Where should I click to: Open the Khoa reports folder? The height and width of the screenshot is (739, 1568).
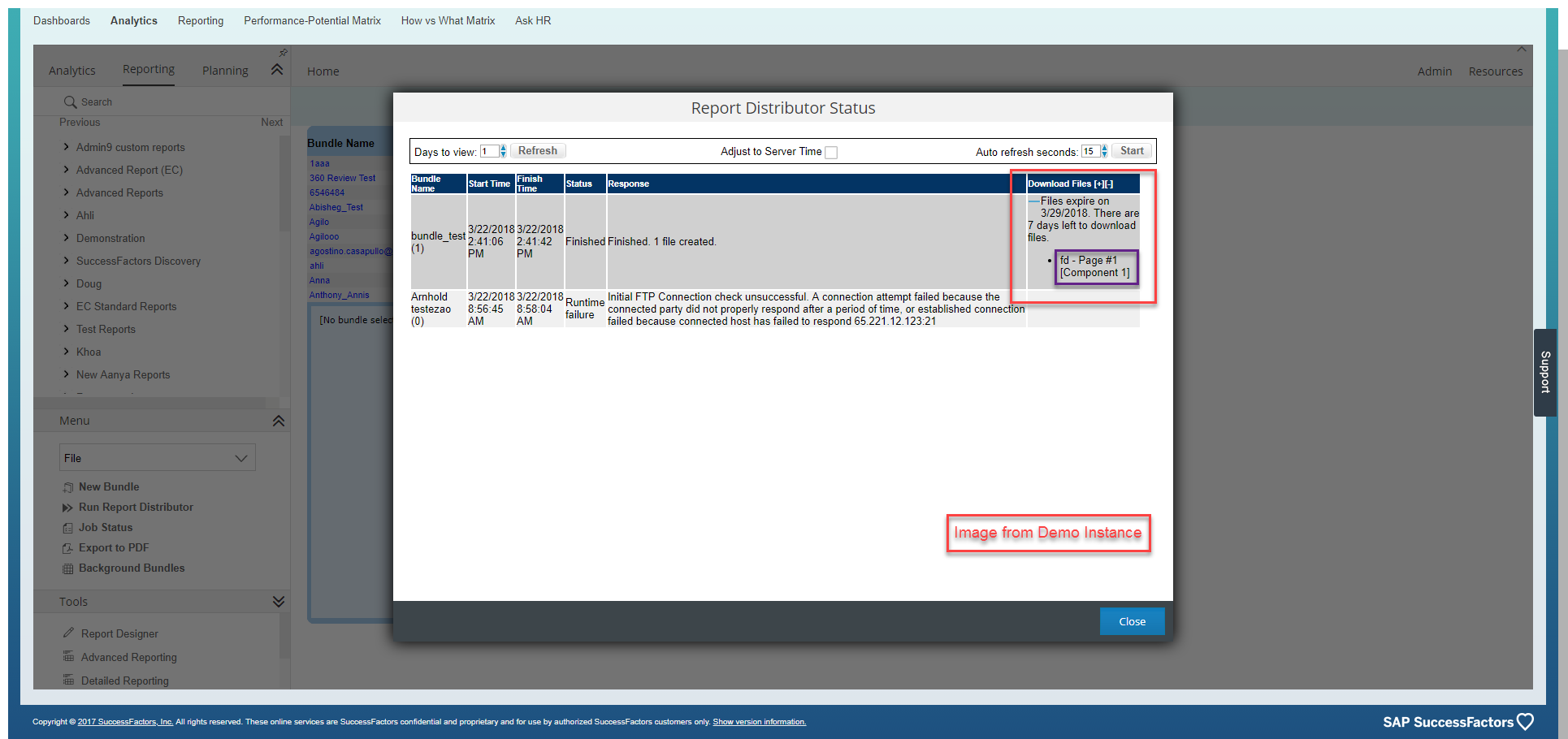coord(89,352)
